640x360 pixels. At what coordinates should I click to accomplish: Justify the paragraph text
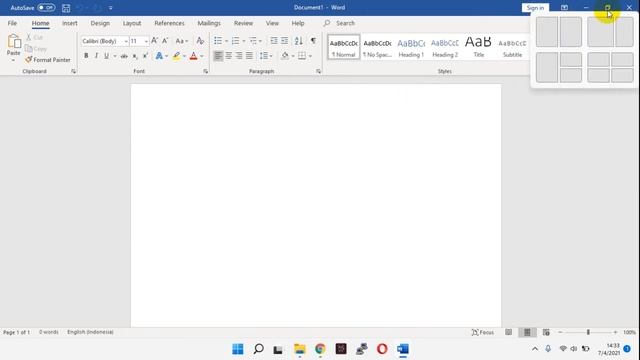pyautogui.click(x=249, y=56)
